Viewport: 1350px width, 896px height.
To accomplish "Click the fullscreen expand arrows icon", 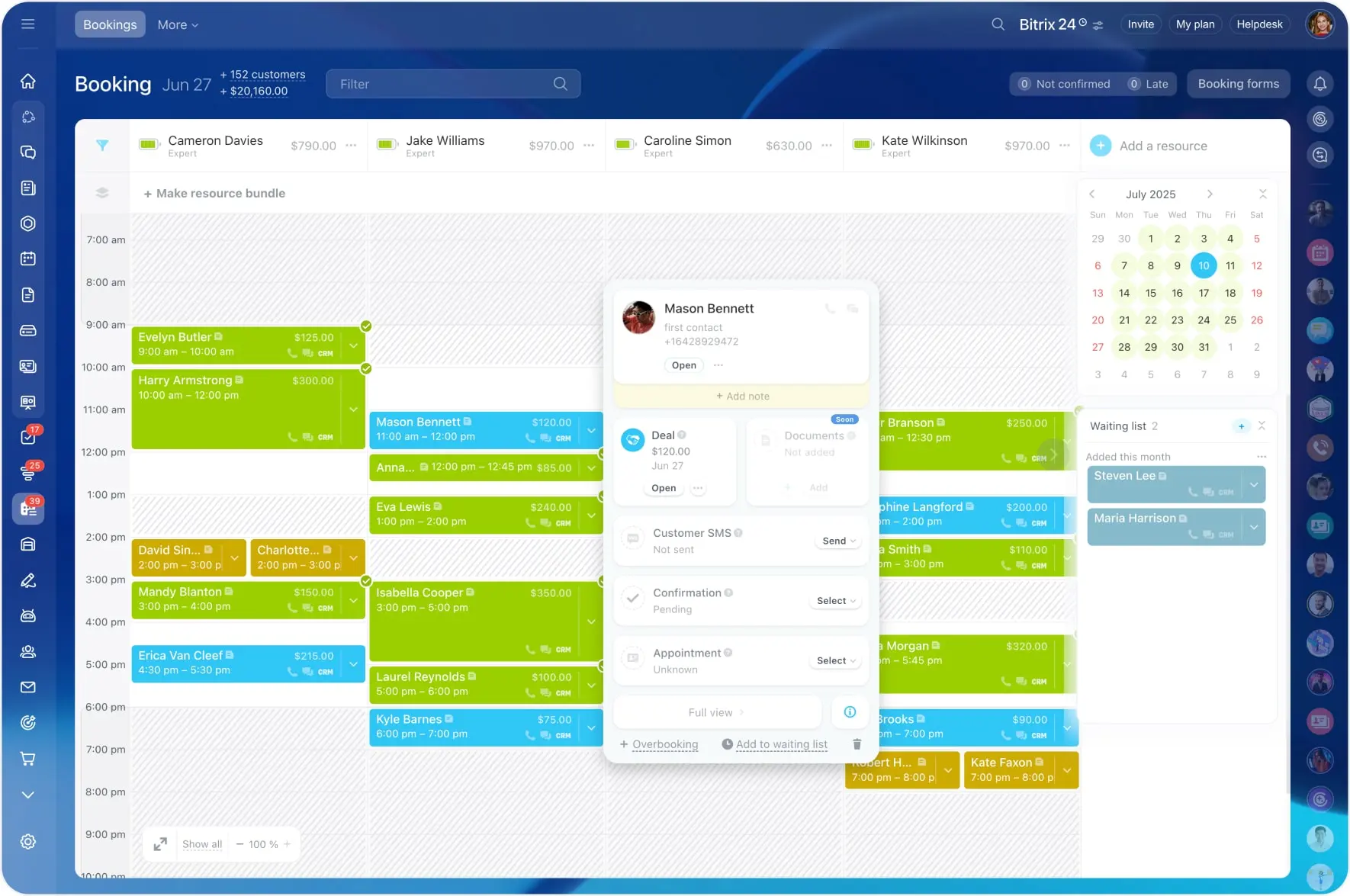I will pyautogui.click(x=160, y=844).
